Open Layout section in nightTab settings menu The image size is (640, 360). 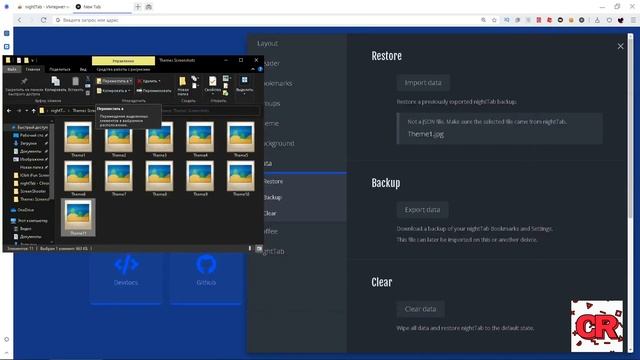(268, 43)
